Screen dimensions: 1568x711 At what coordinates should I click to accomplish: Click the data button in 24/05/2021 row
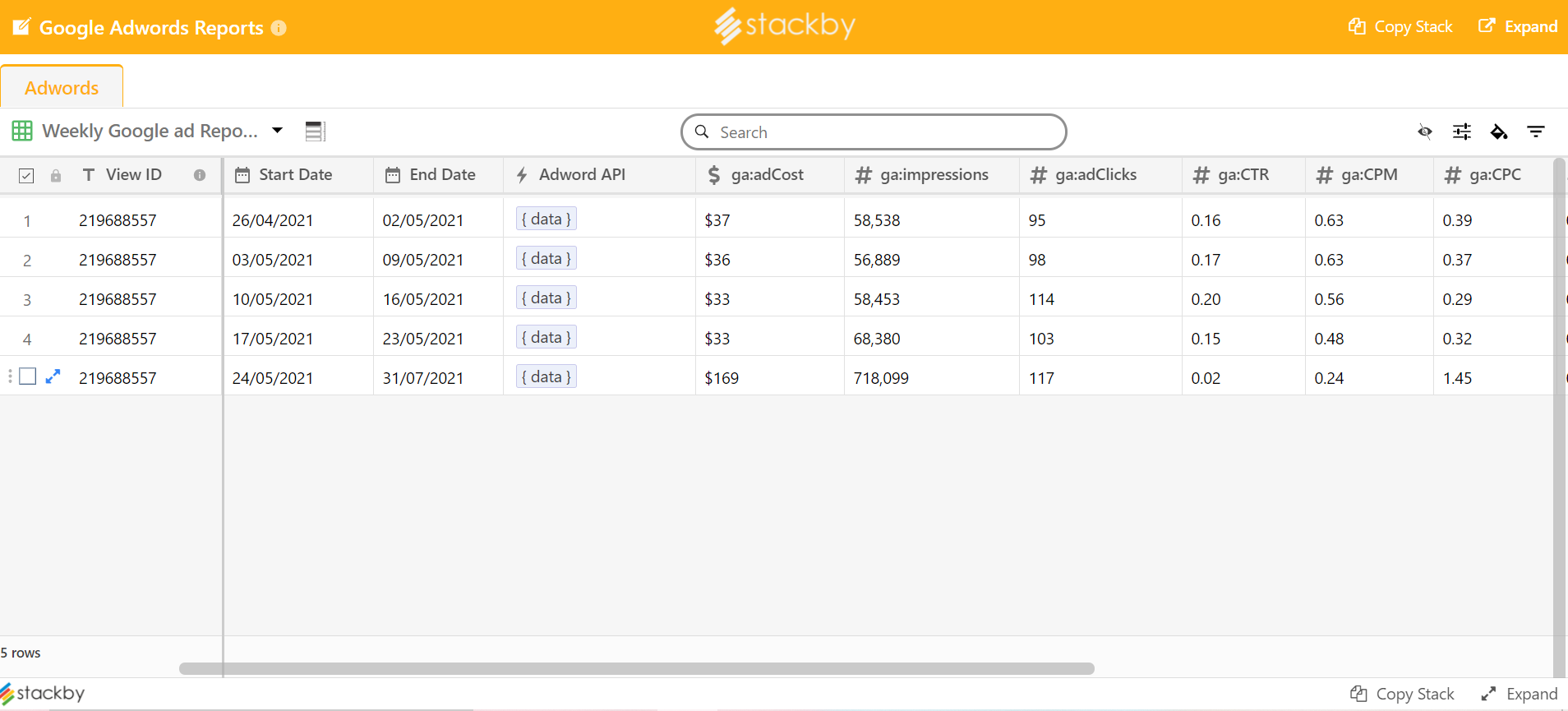(546, 376)
